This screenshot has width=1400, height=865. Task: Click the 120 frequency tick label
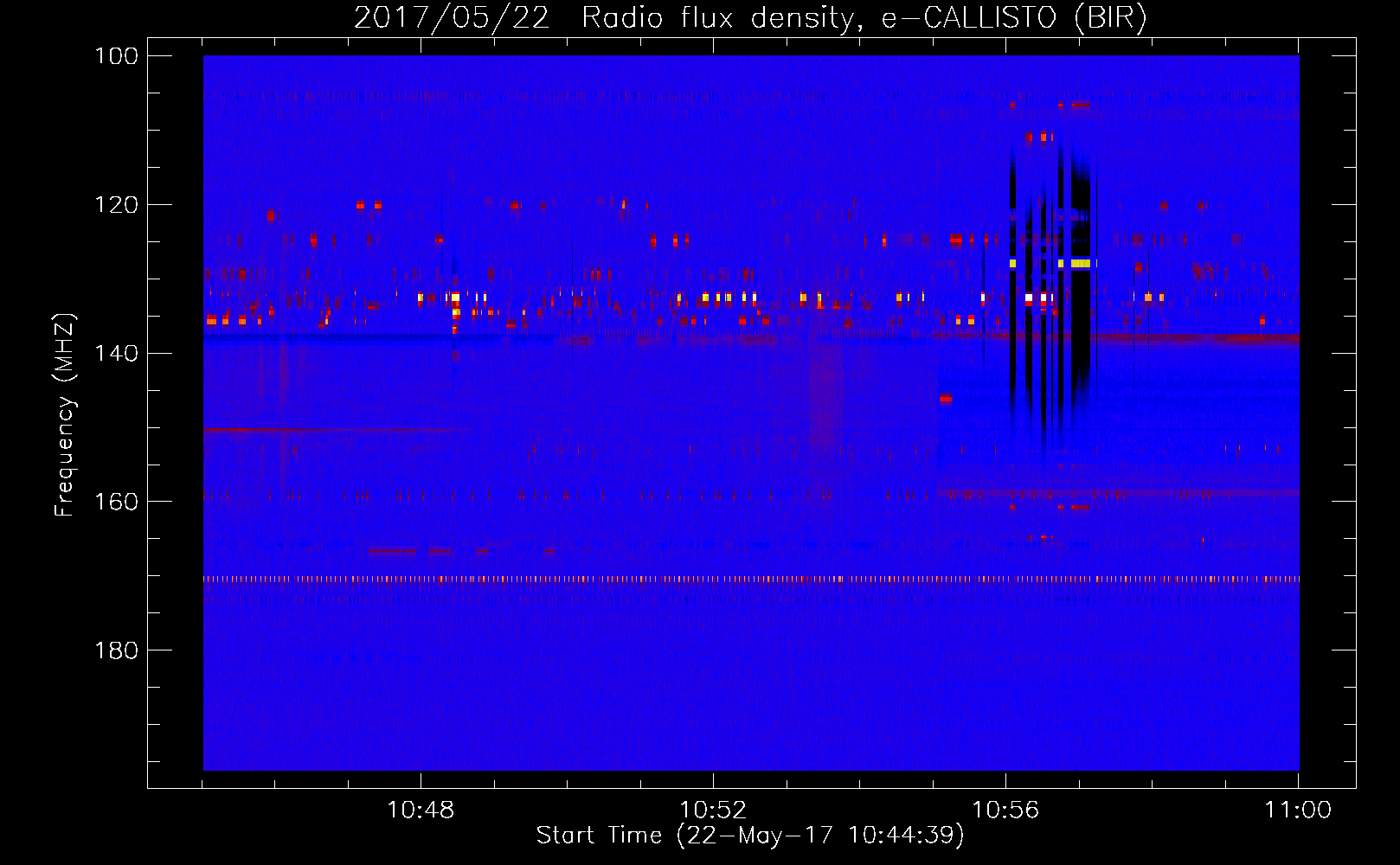pyautogui.click(x=115, y=205)
